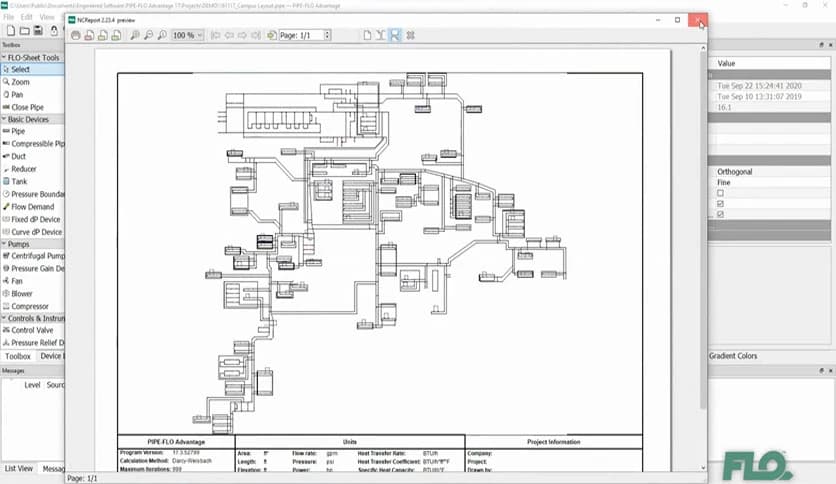
Task: Click the Print icon in NCReport preview toolbar
Action: (76, 35)
